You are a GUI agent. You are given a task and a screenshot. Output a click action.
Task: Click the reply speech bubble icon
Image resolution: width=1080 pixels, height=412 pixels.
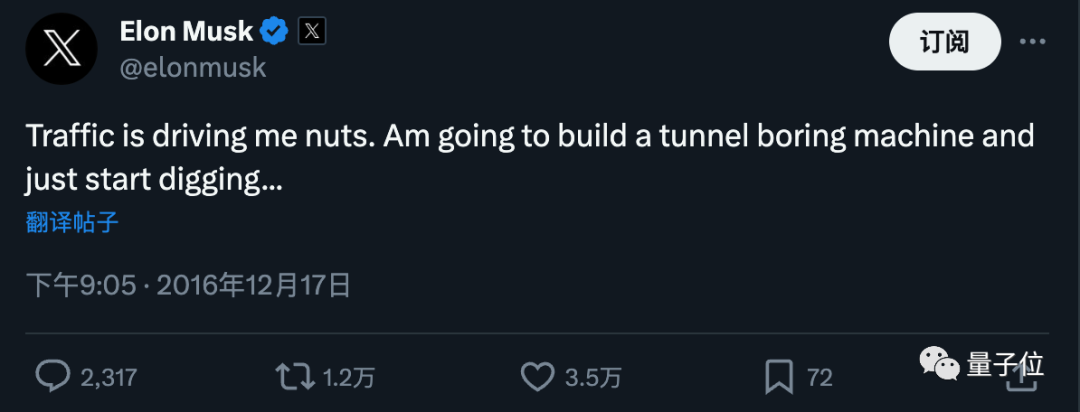tap(51, 376)
